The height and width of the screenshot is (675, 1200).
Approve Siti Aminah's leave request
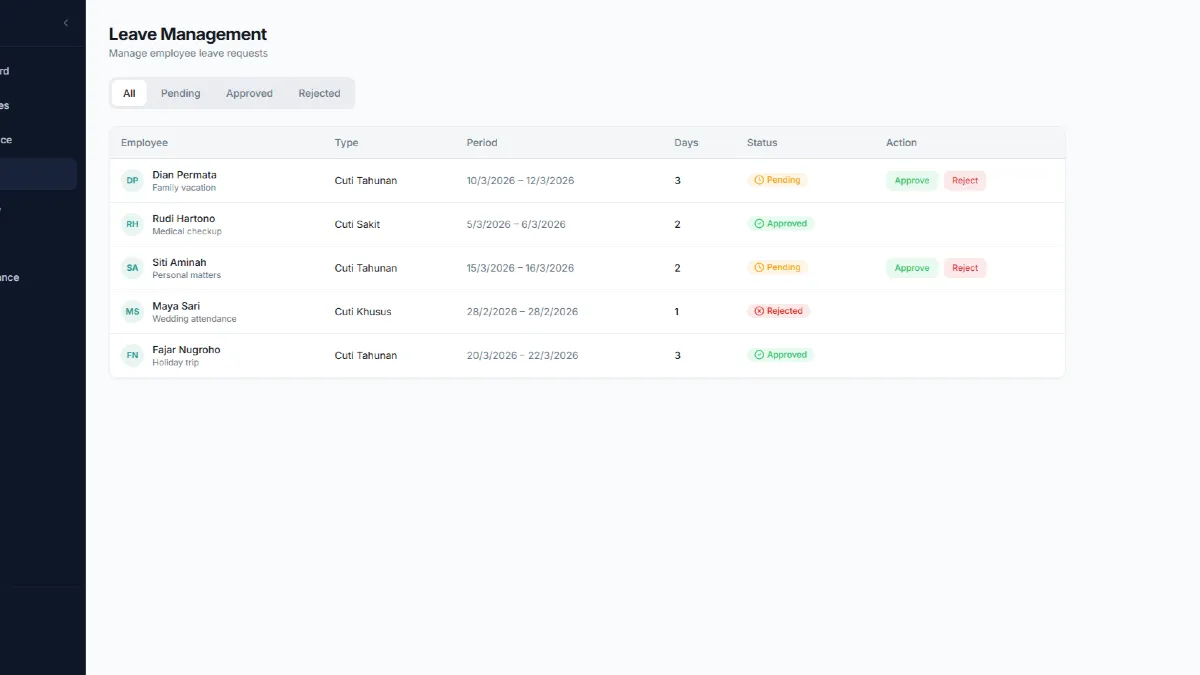coord(912,268)
